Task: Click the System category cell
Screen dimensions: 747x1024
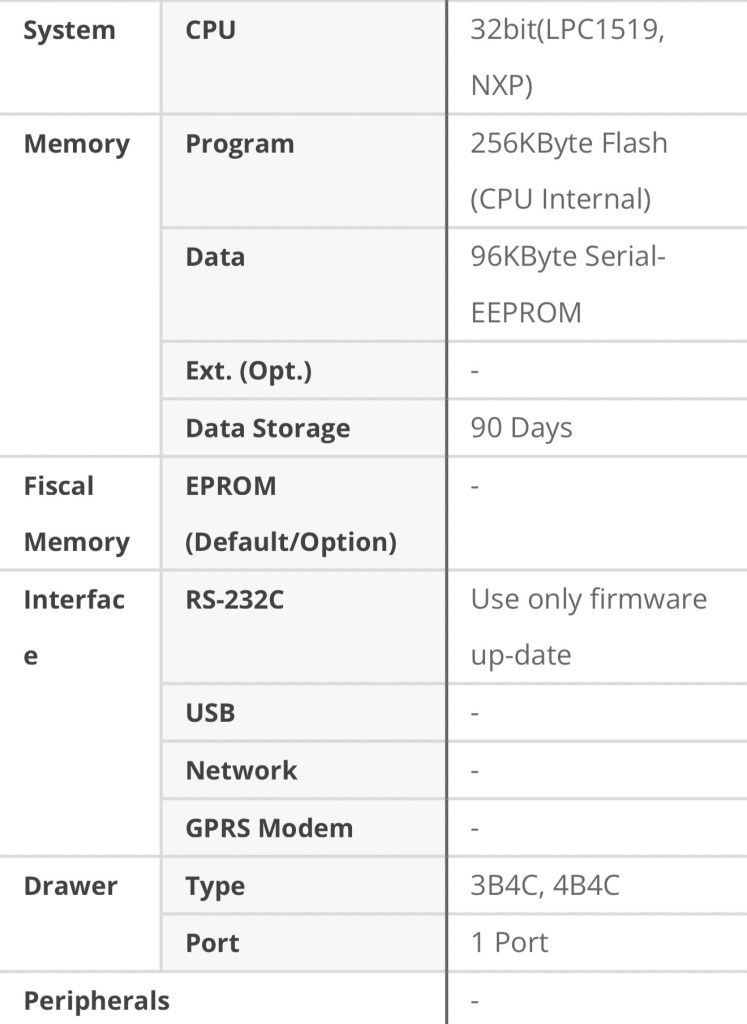Action: pyautogui.click(x=69, y=30)
